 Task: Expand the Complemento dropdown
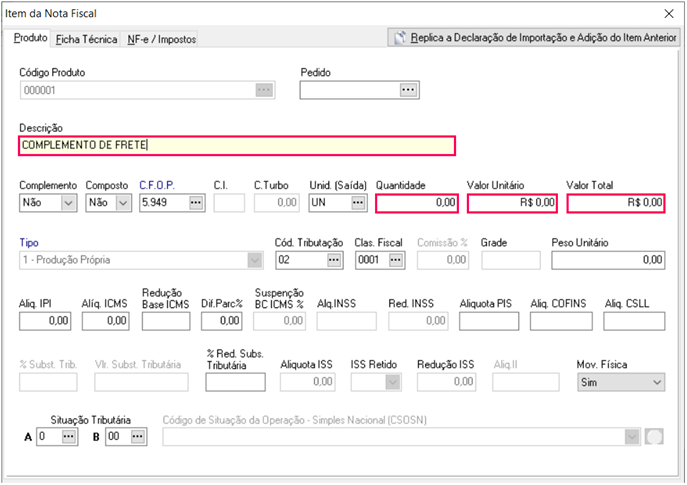tap(68, 203)
